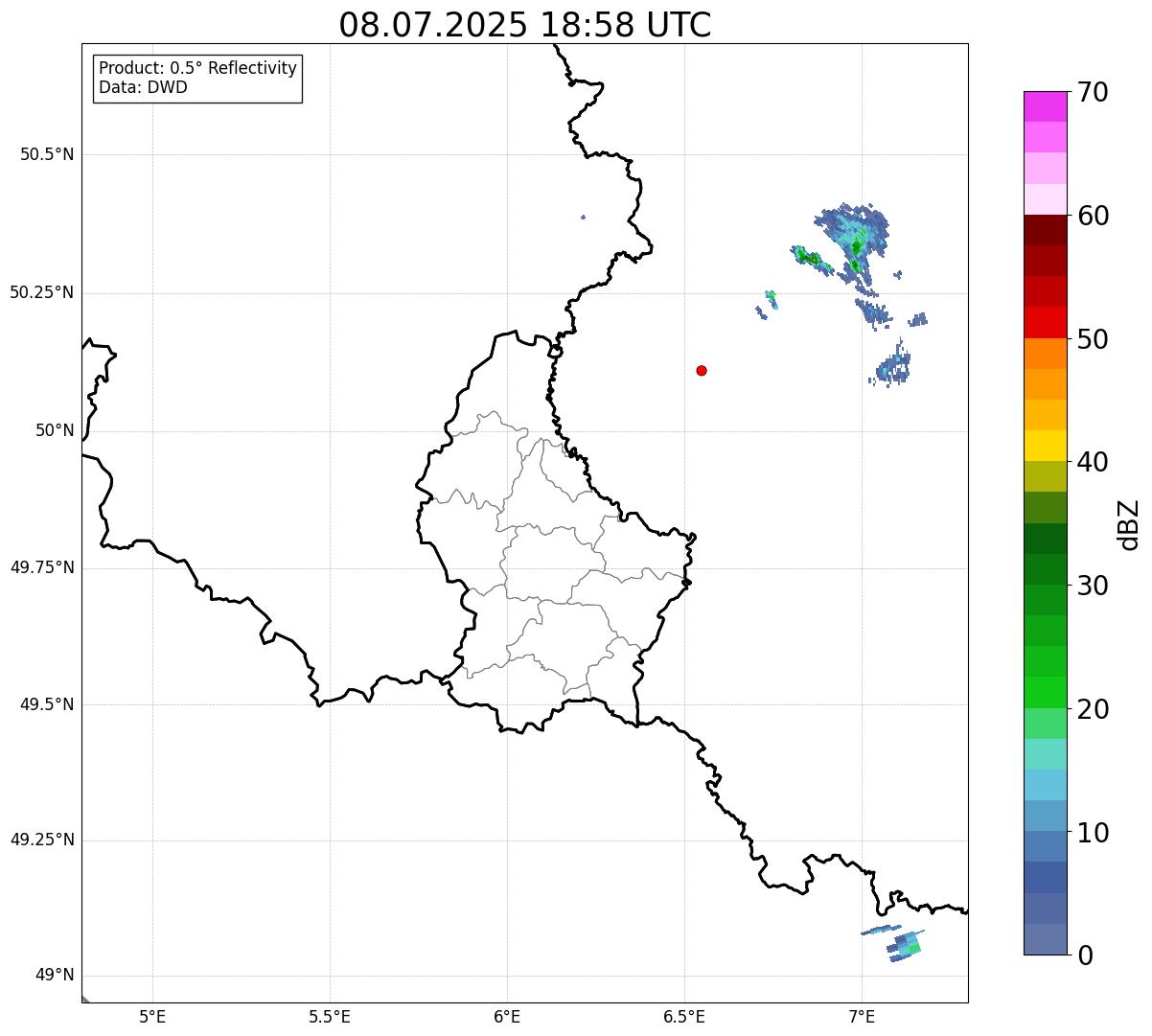Click the 49.25°N latitude label
The image size is (1152, 1036).
pos(42,840)
